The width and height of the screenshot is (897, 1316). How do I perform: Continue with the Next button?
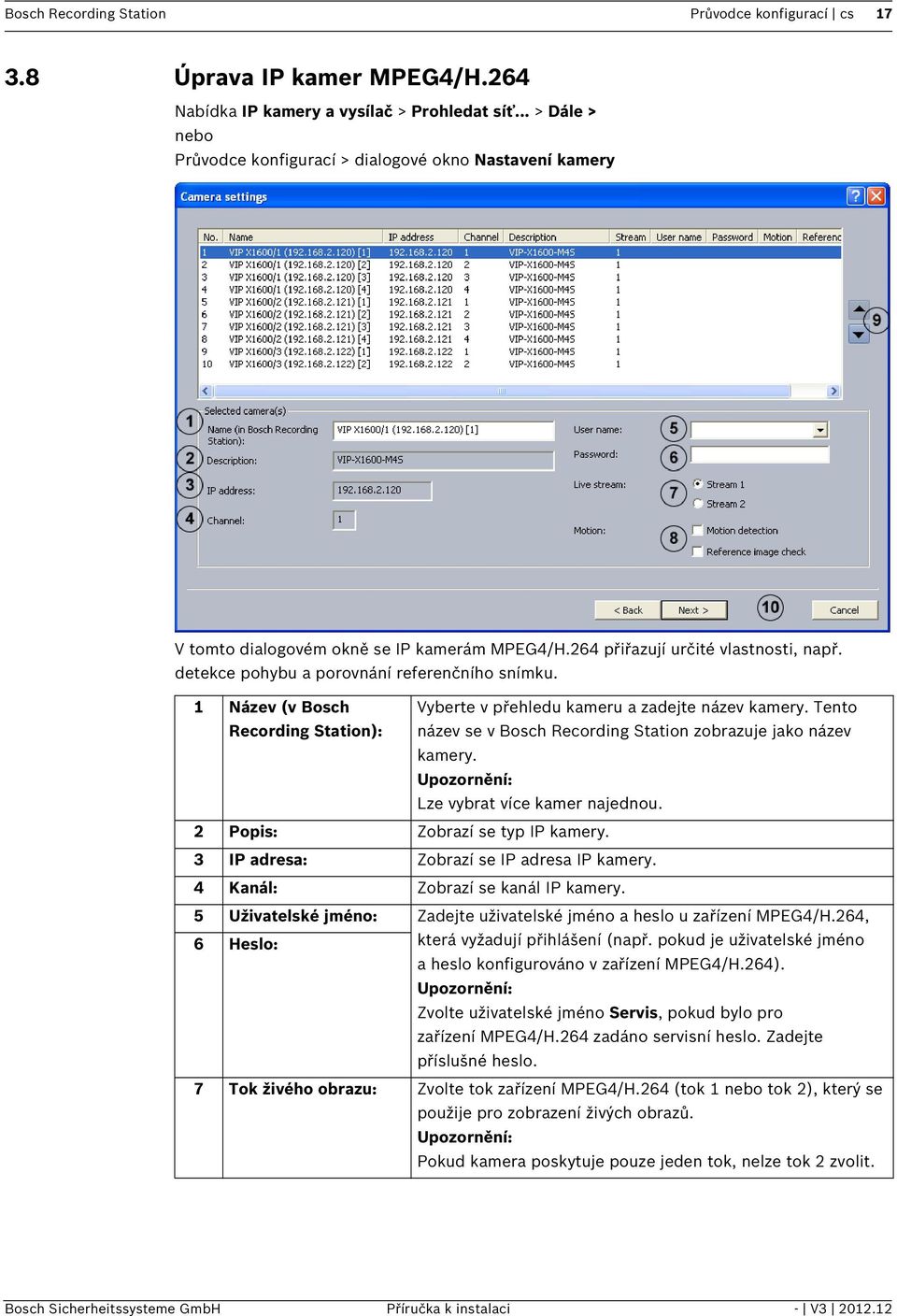coord(692,610)
